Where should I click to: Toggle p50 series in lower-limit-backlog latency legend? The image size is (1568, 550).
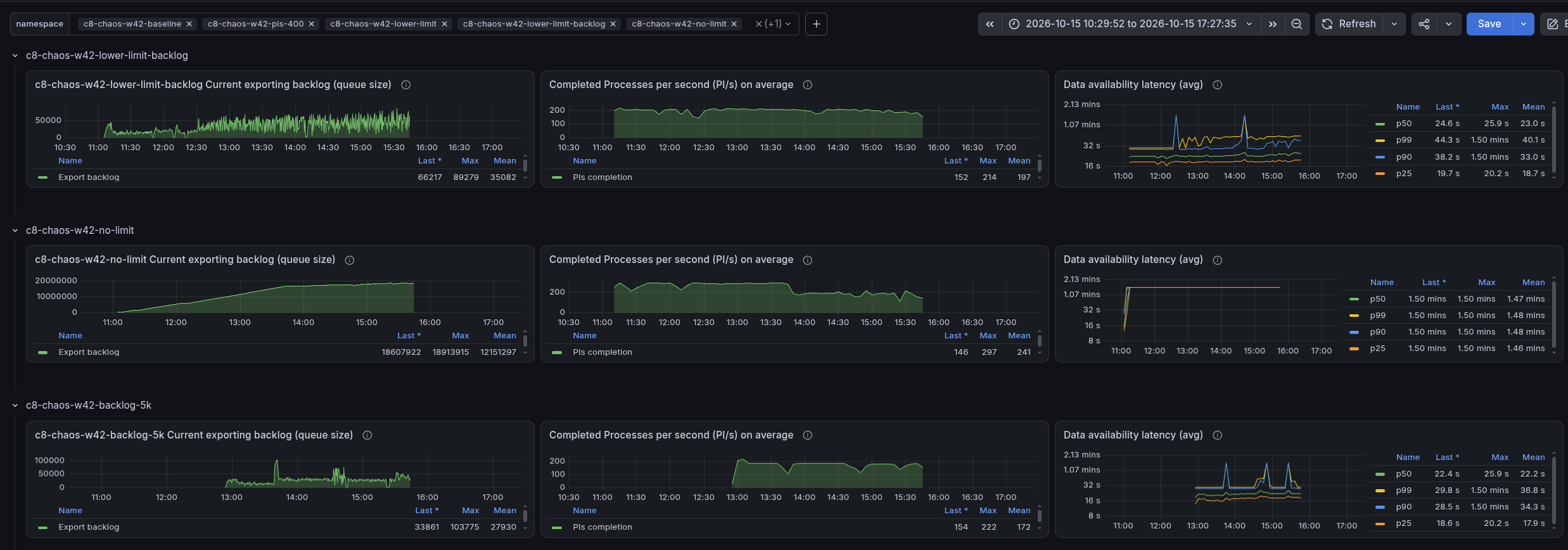[x=1404, y=124]
